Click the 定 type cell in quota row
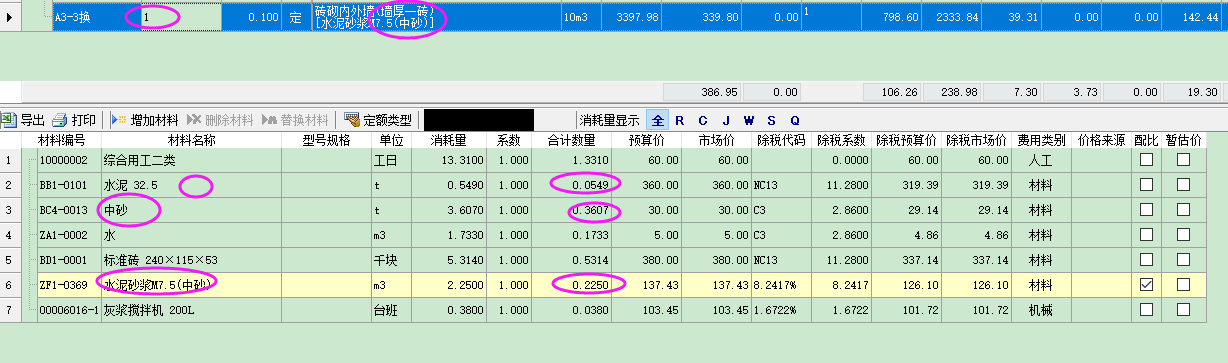1228x363 pixels. (x=297, y=17)
